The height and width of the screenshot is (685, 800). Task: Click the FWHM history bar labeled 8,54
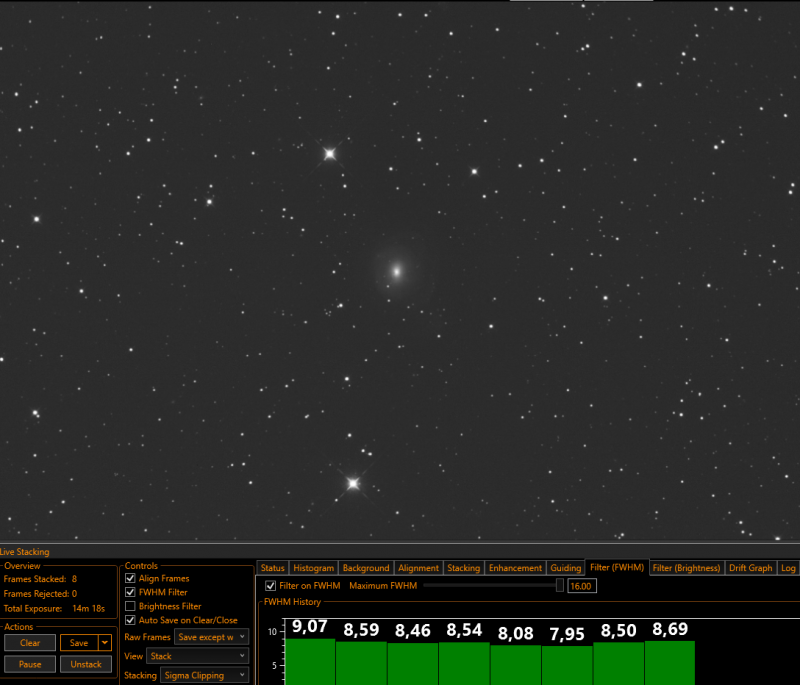[464, 663]
